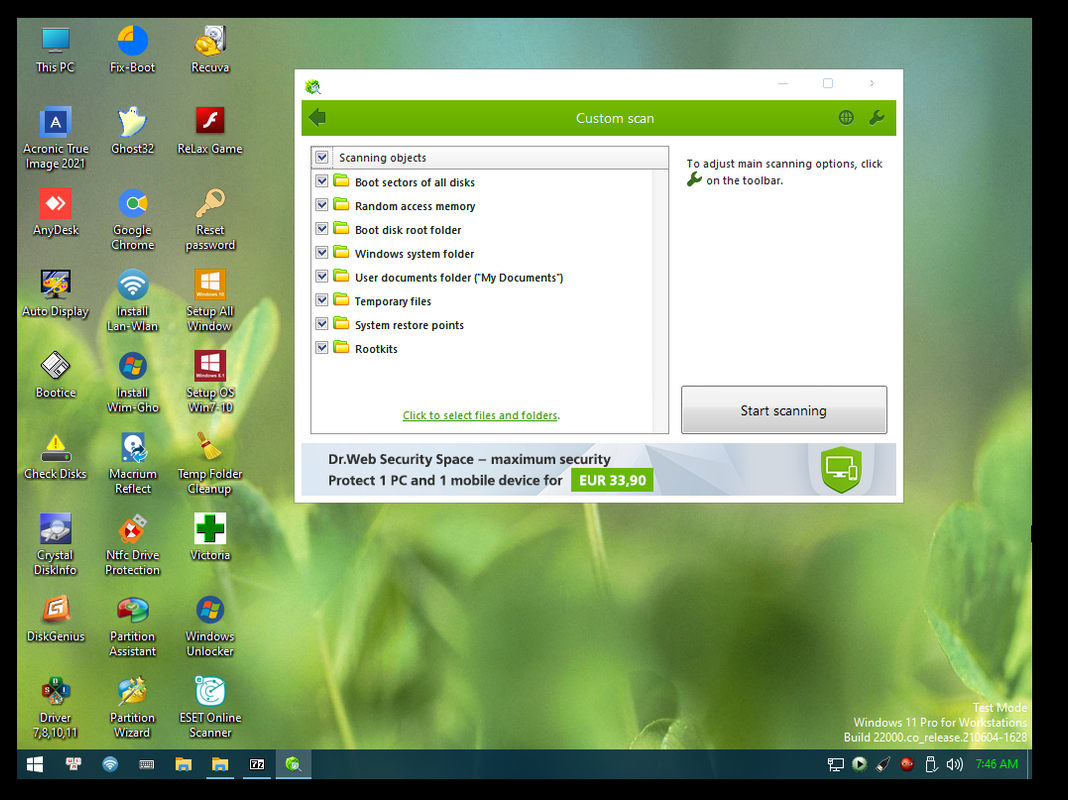Toggle the Boot disk root folder checkbox
Viewport: 1068px width, 800px height.
(322, 229)
